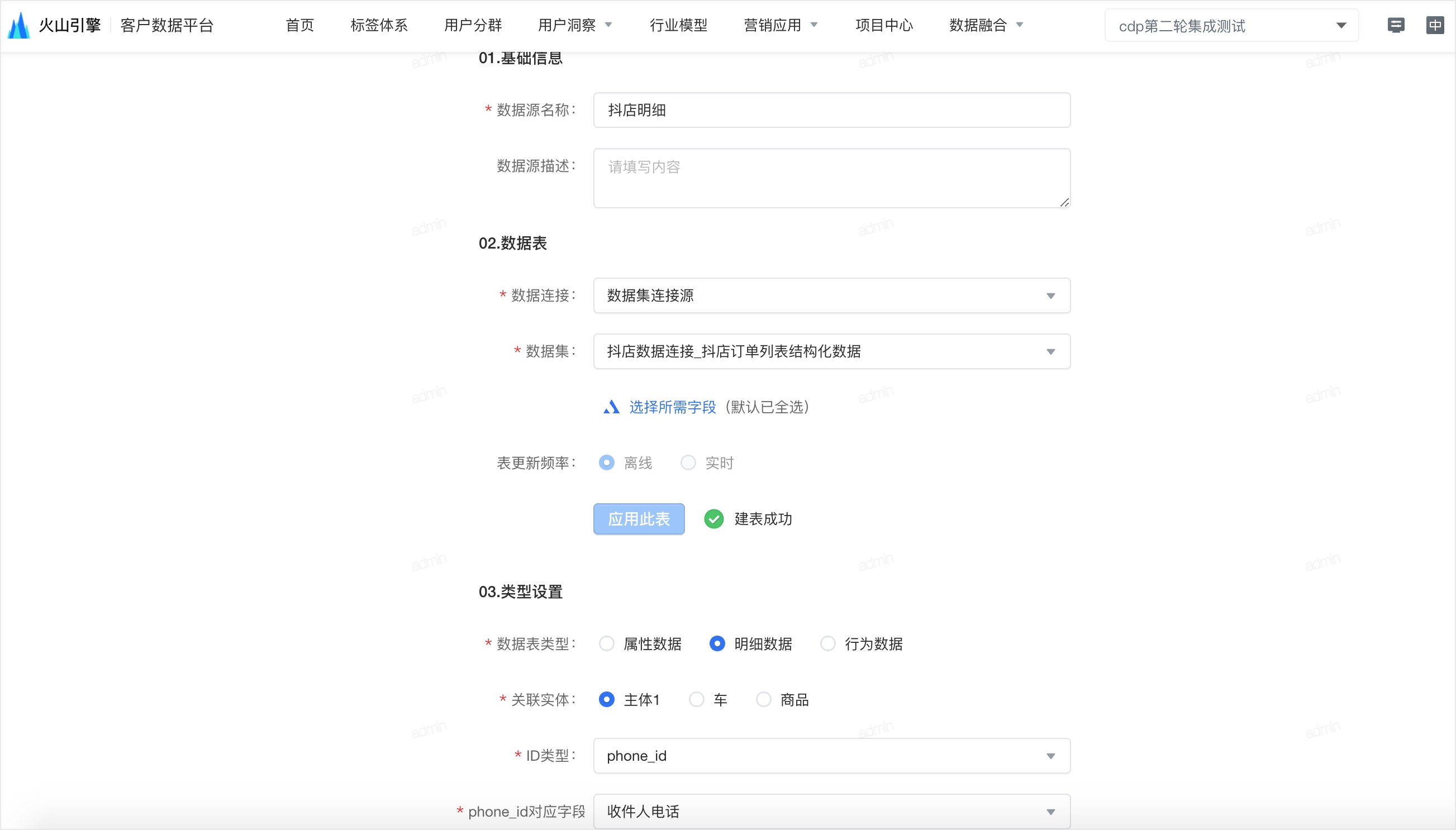
Task: Select 主体1 as associated entity
Action: tap(607, 699)
